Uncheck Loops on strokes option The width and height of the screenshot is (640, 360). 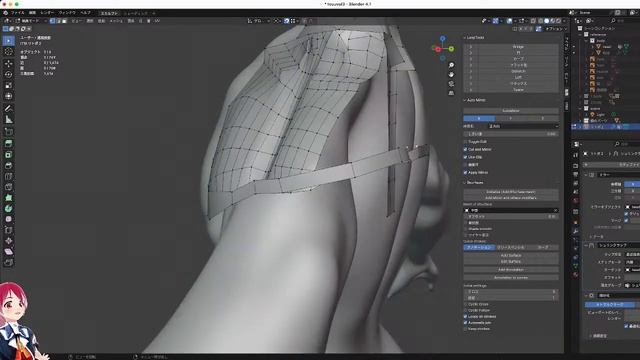click(465, 317)
